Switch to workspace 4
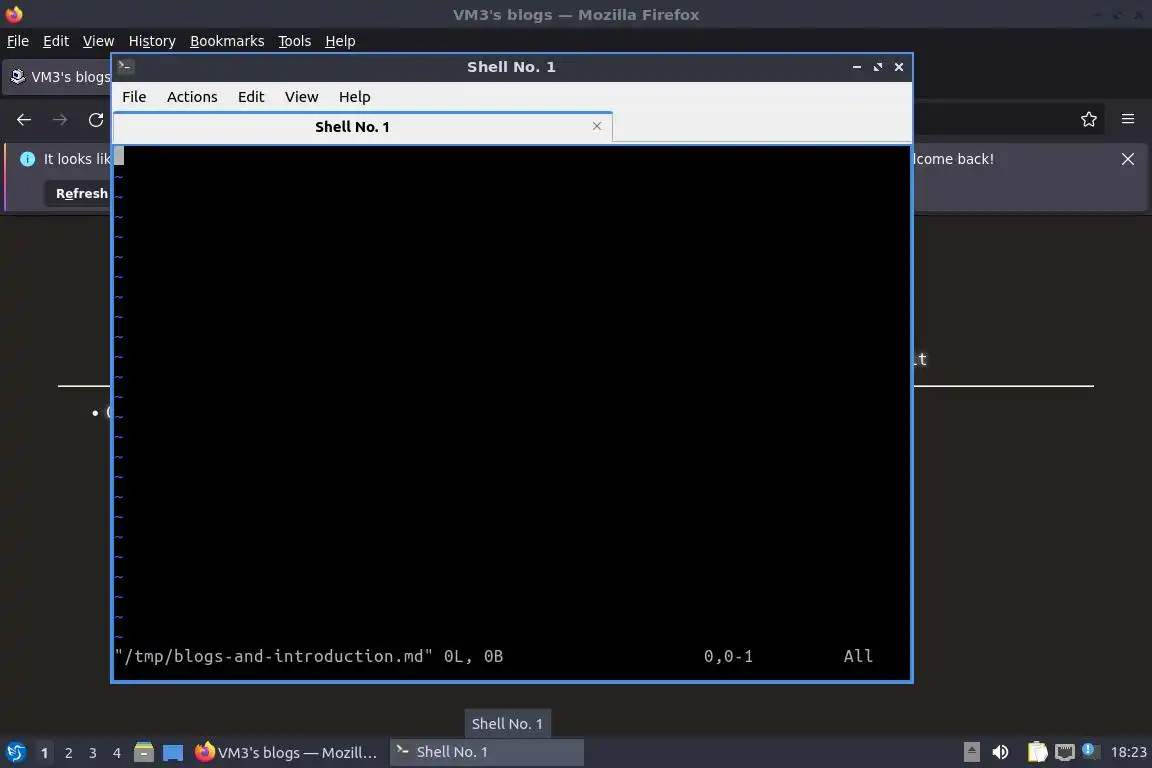The width and height of the screenshot is (1152, 768). [x=116, y=753]
